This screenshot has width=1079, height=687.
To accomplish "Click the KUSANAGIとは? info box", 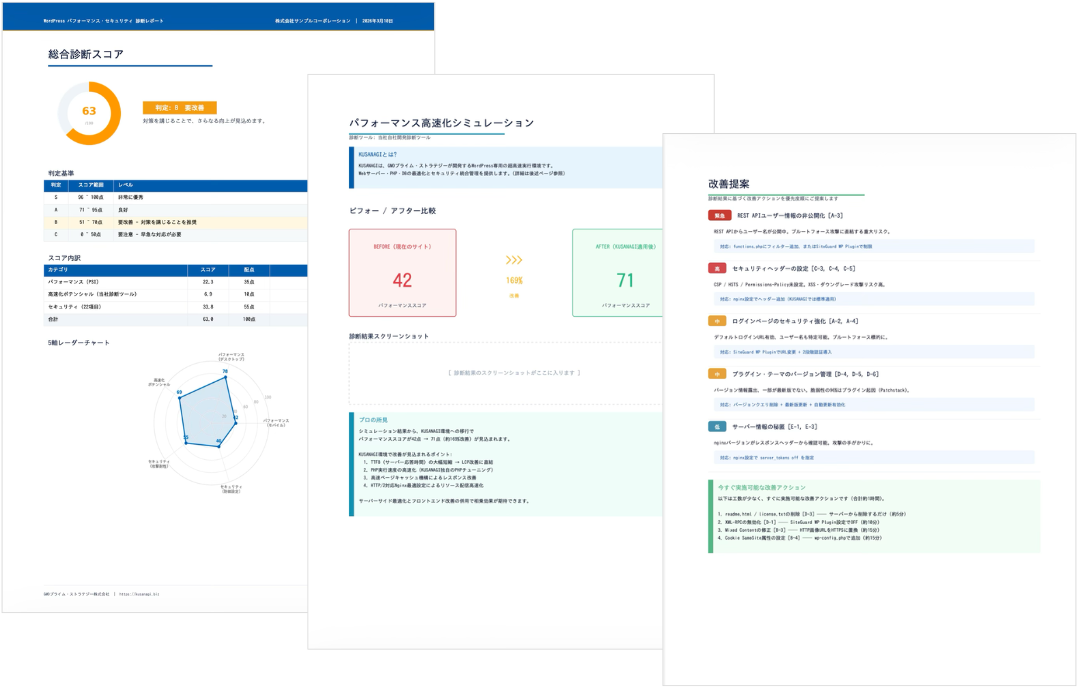I will pos(505,167).
